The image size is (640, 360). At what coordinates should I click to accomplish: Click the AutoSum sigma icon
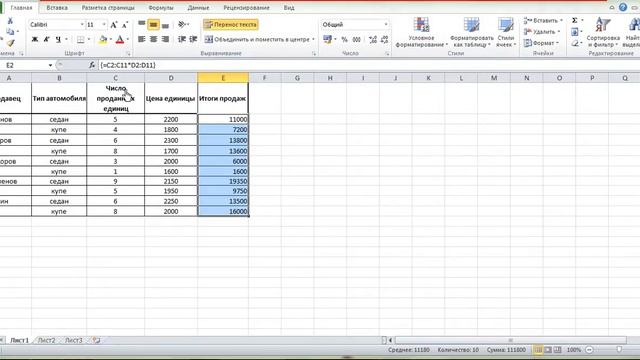[x=575, y=20]
